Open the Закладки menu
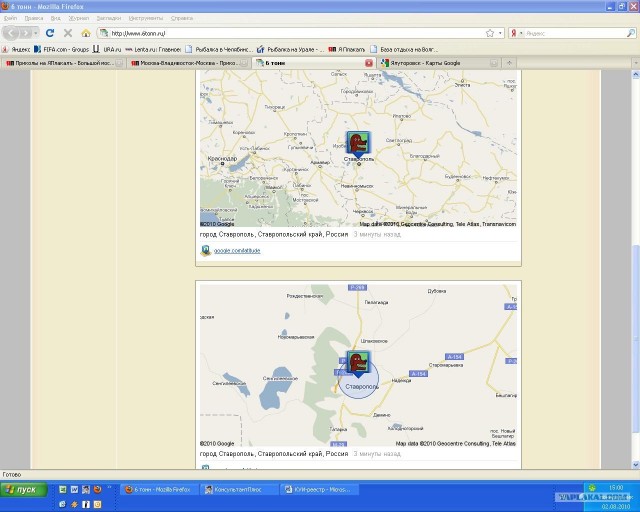The image size is (640, 512). (109, 18)
